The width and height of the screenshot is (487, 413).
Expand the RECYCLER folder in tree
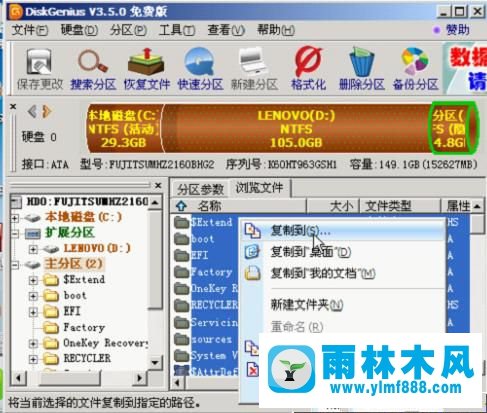[x=33, y=359]
